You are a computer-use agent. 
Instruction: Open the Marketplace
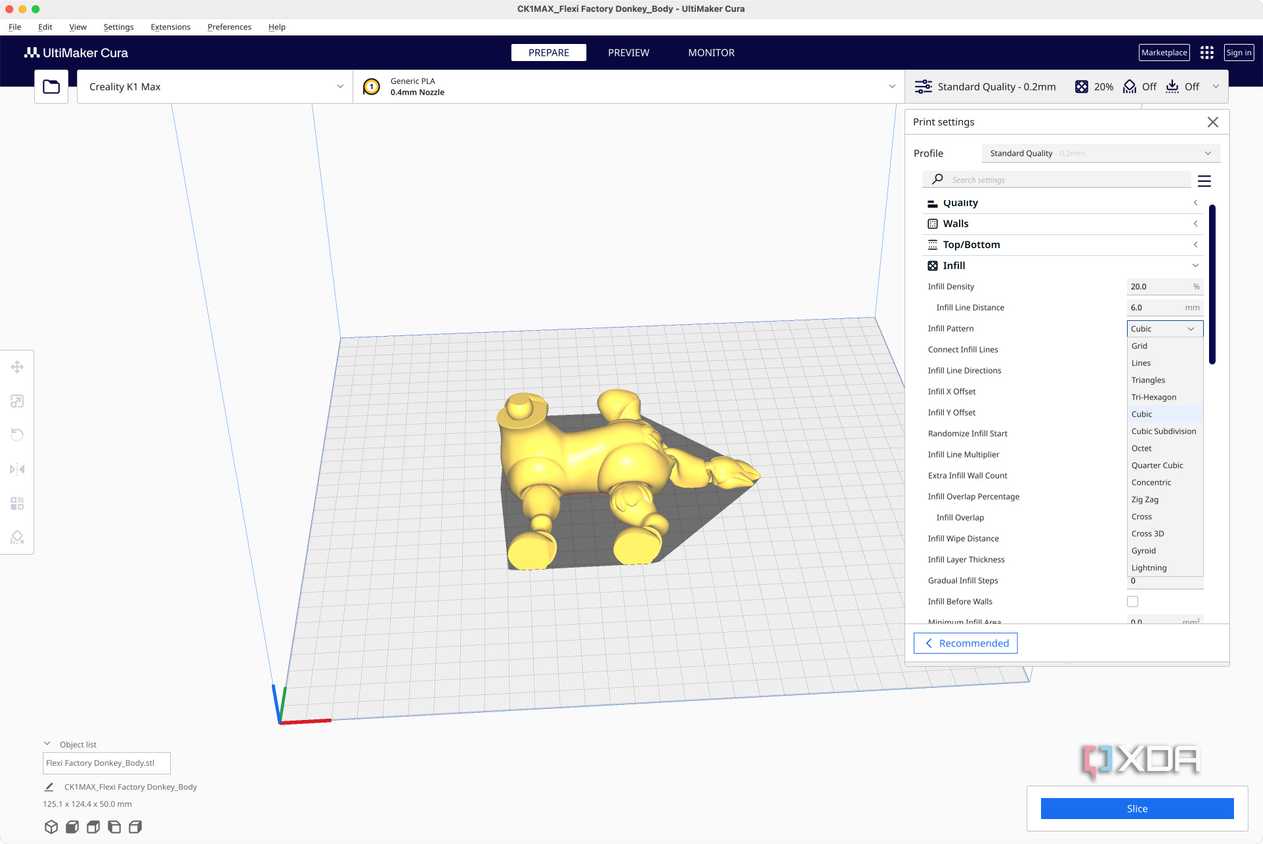[1164, 53]
